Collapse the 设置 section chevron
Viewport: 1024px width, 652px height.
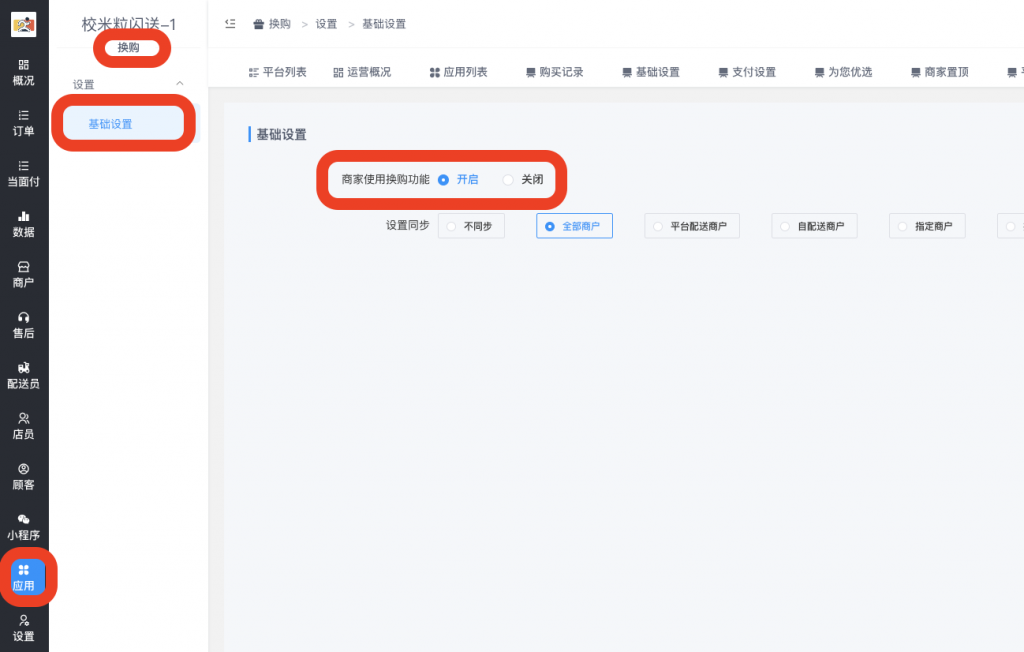click(182, 85)
